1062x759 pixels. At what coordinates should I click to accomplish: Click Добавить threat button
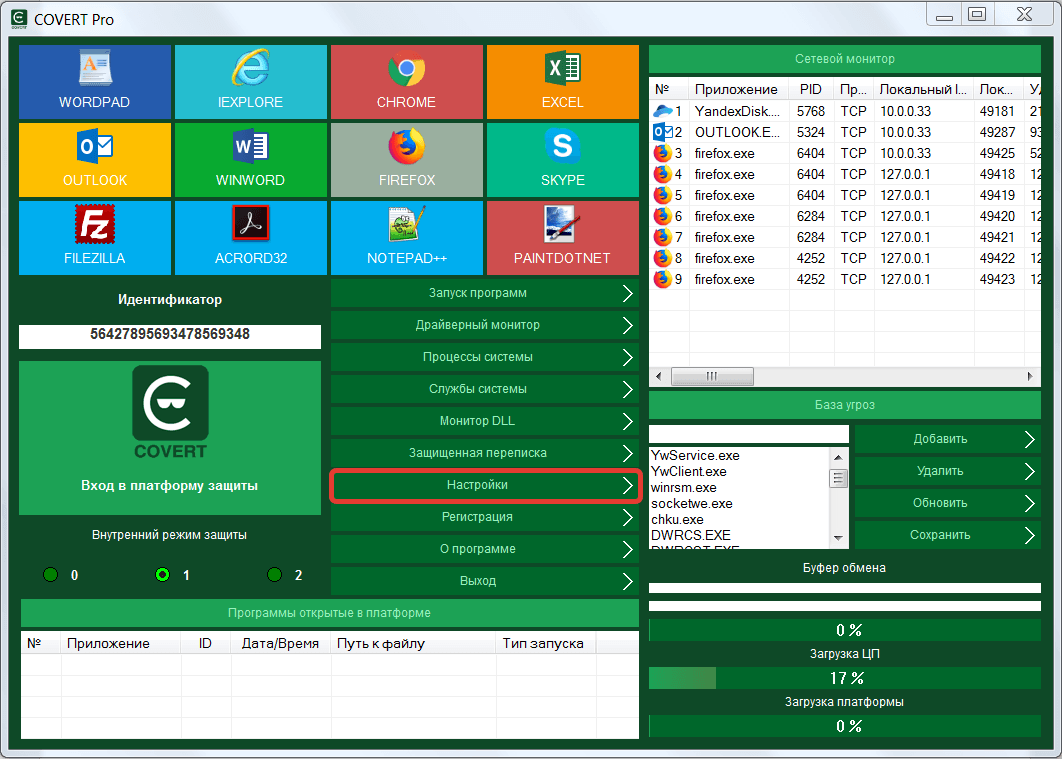pyautogui.click(x=948, y=439)
